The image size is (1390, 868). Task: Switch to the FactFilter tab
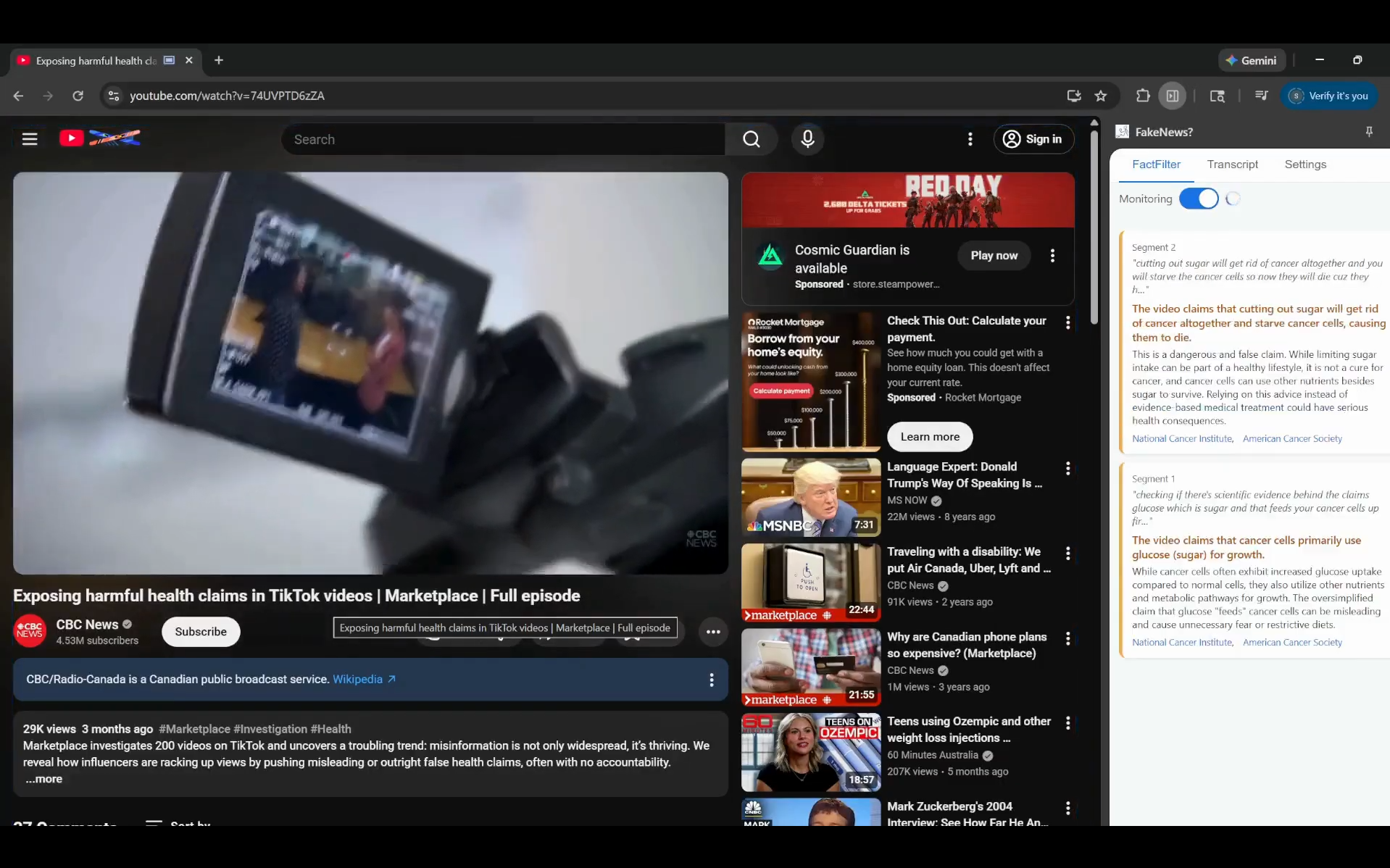point(1156,164)
